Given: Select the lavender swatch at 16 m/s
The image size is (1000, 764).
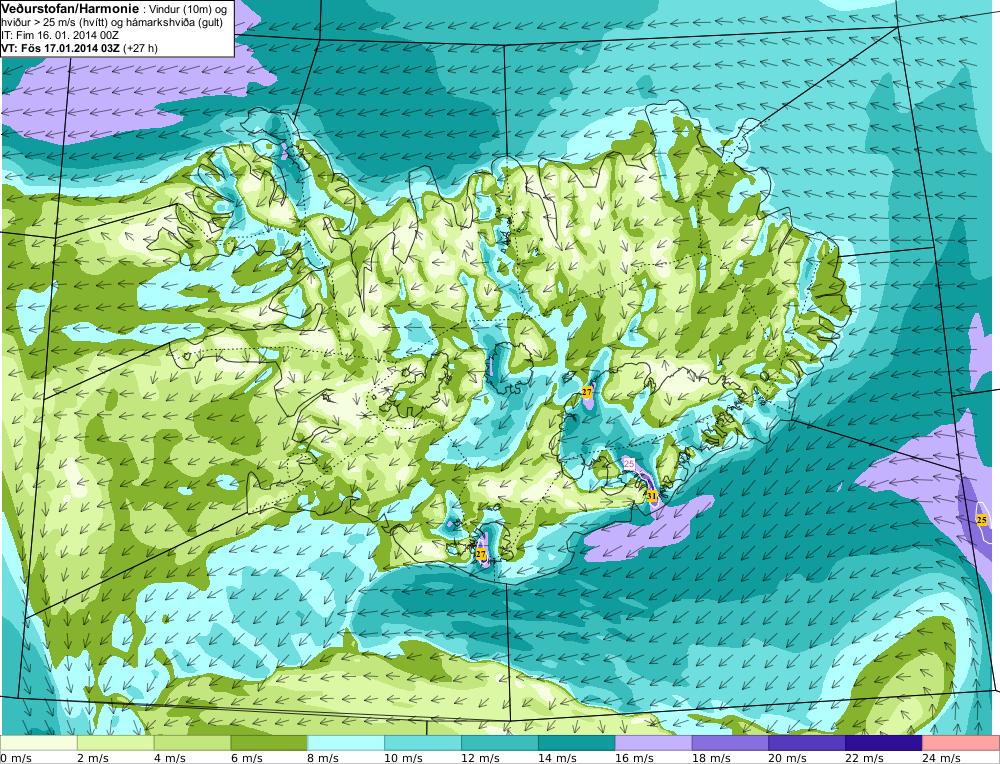Looking at the screenshot, I should click(653, 743).
